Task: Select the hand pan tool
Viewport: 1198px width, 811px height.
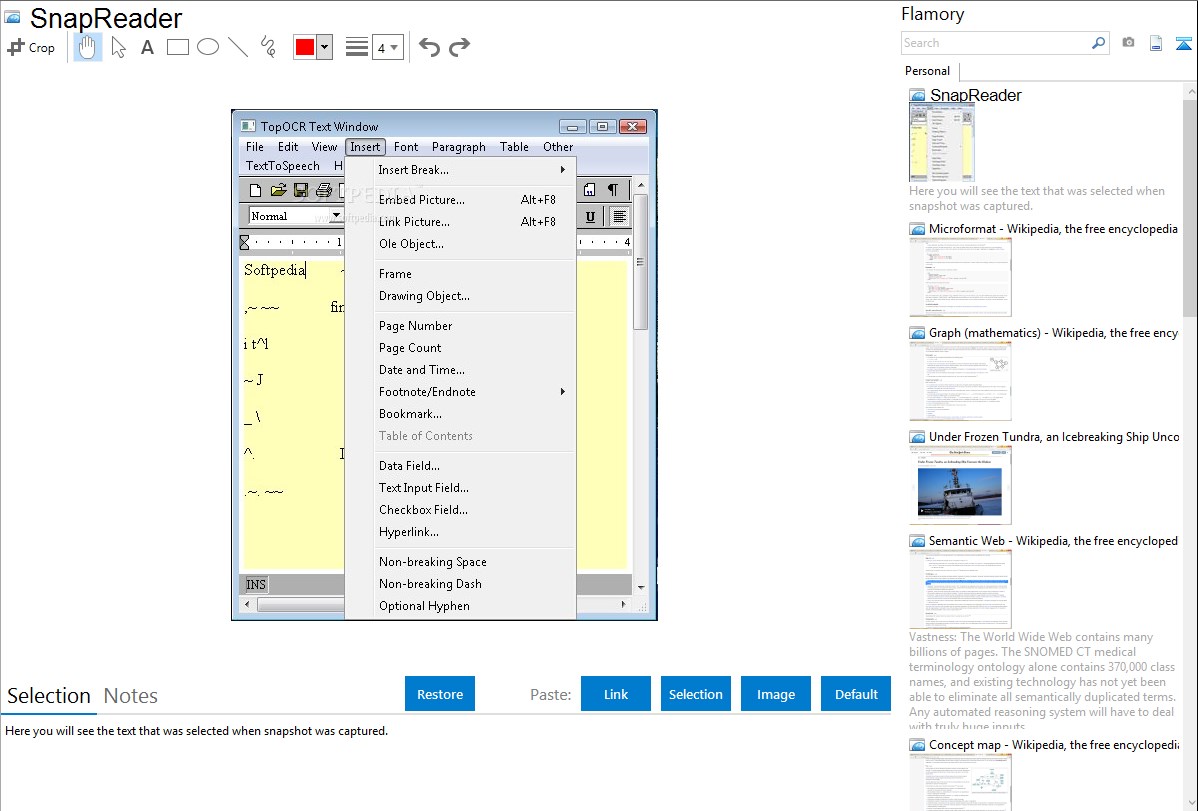Action: pyautogui.click(x=88, y=47)
